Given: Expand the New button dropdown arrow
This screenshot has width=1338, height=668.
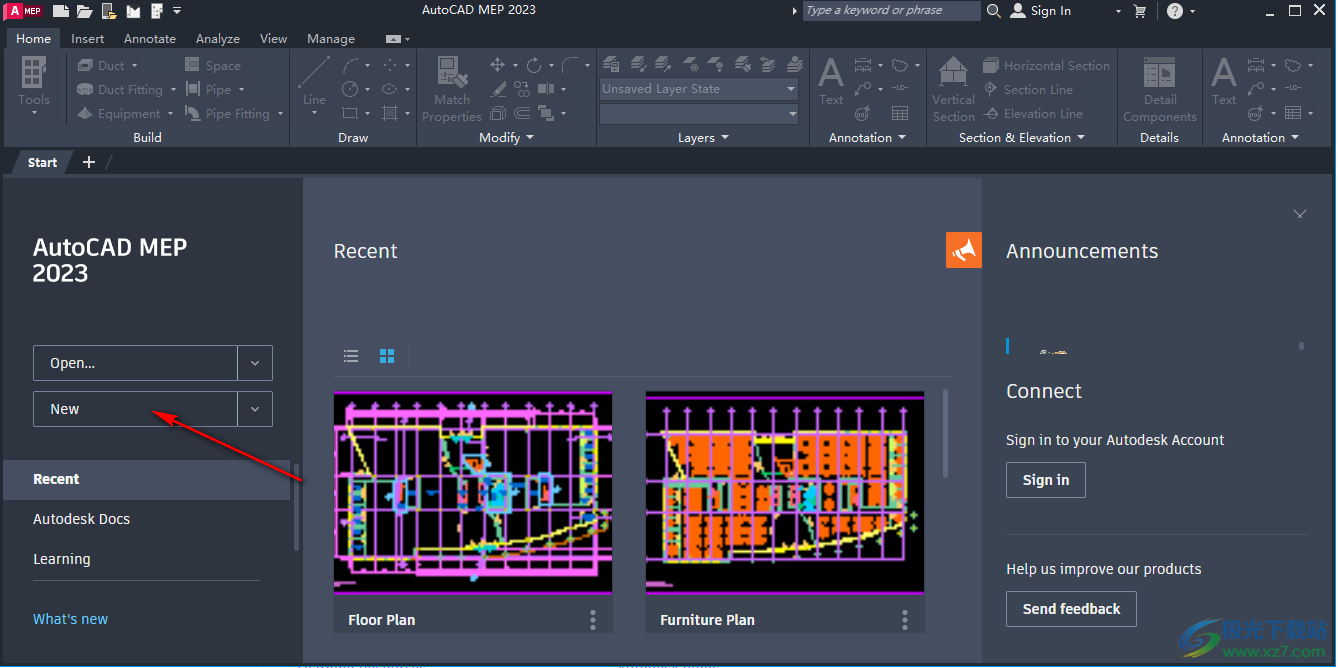Looking at the screenshot, I should pos(255,409).
